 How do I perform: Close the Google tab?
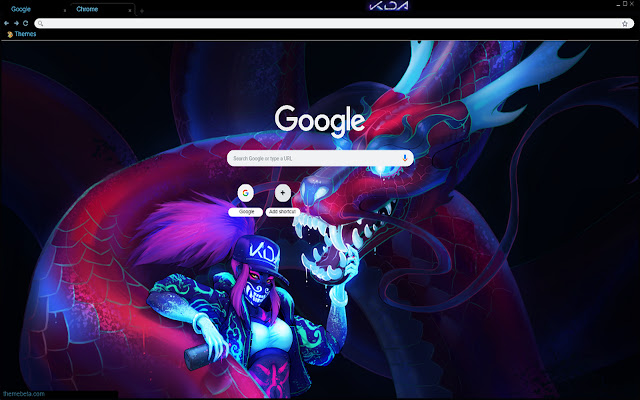[64, 11]
